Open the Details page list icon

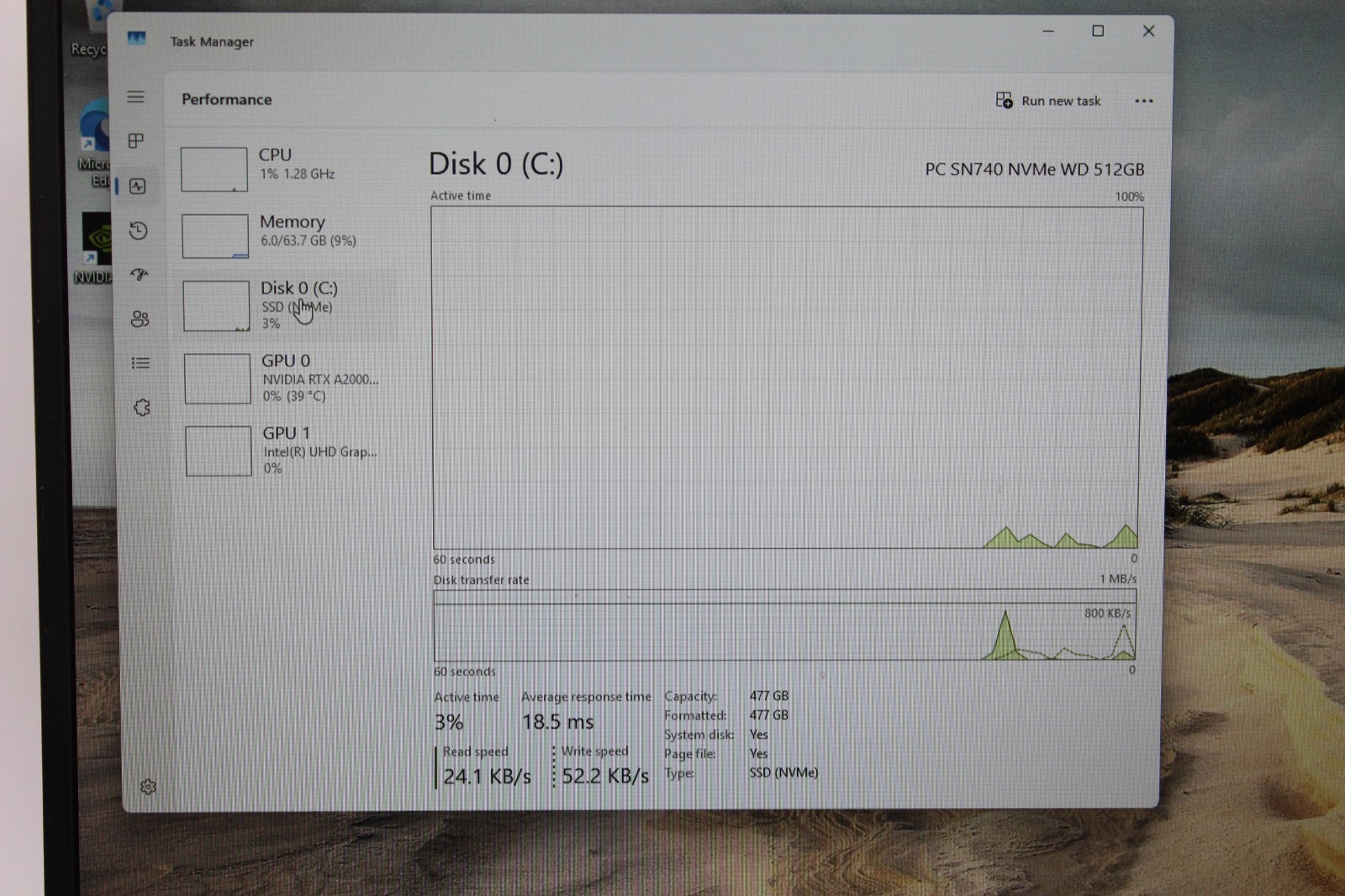(140, 363)
